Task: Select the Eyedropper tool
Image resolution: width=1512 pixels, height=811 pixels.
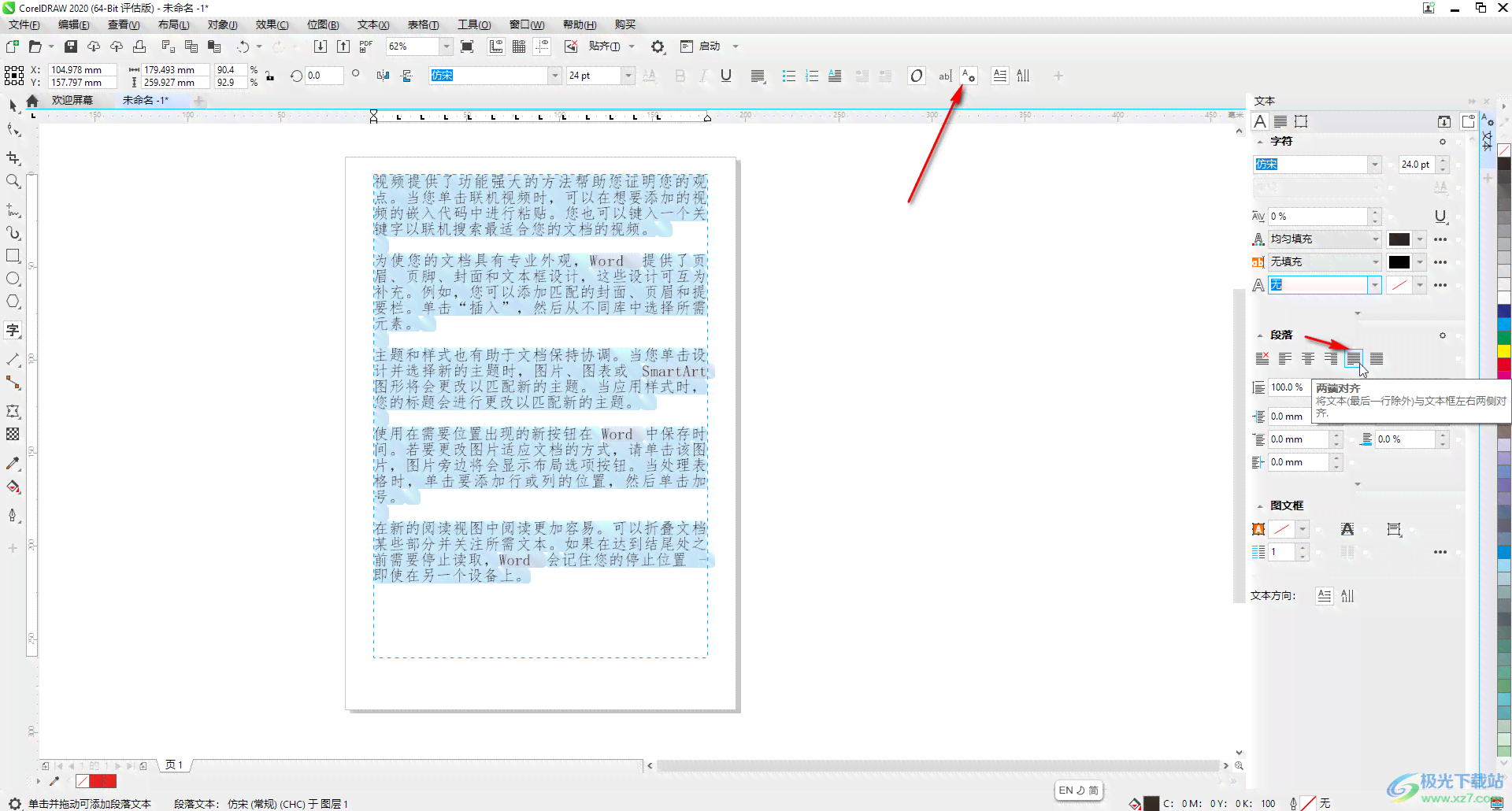Action: (x=13, y=464)
